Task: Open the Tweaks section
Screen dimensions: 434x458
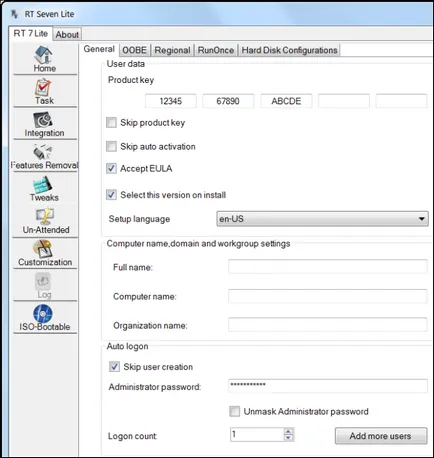Action: pos(45,189)
